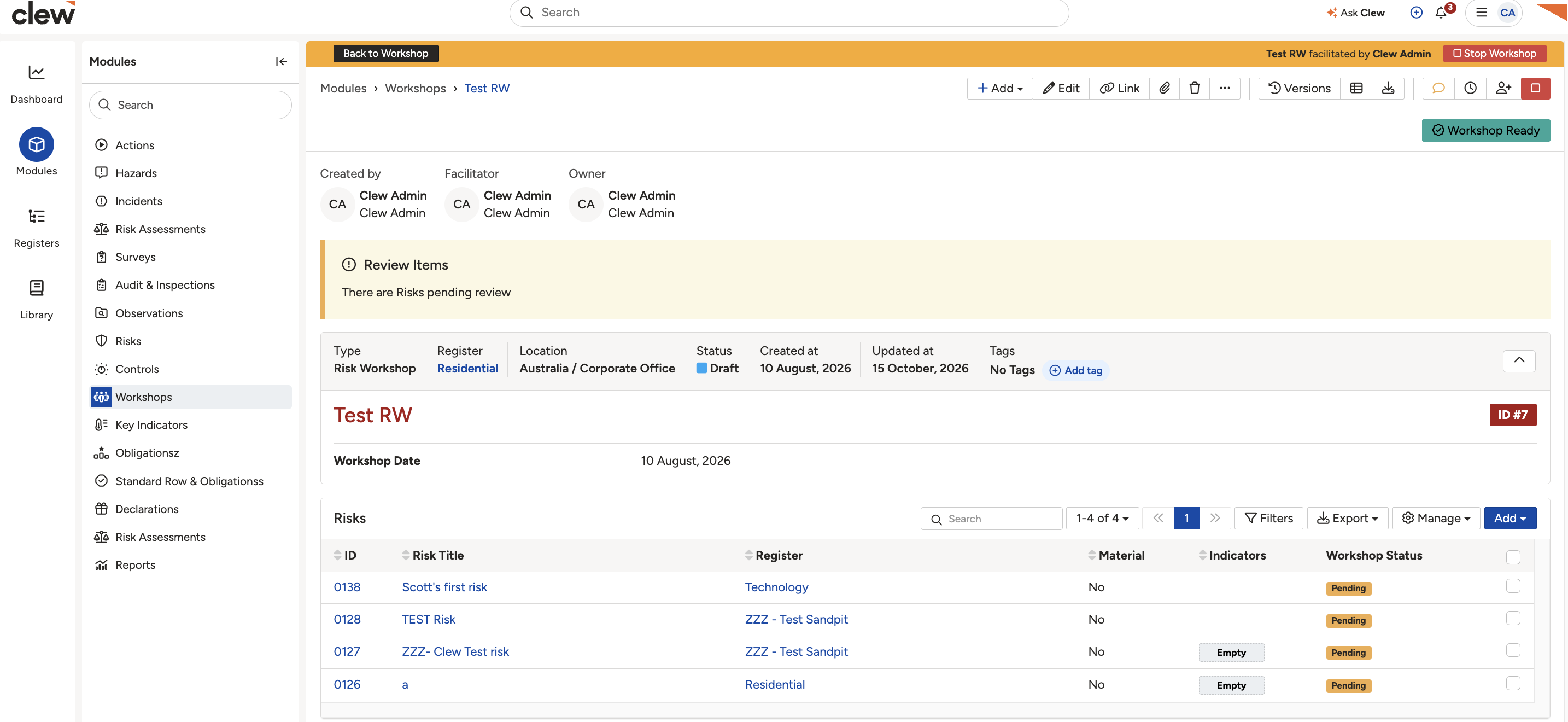1568x722 pixels.
Task: Collapse the workshop details panel chevron
Action: (x=1519, y=360)
